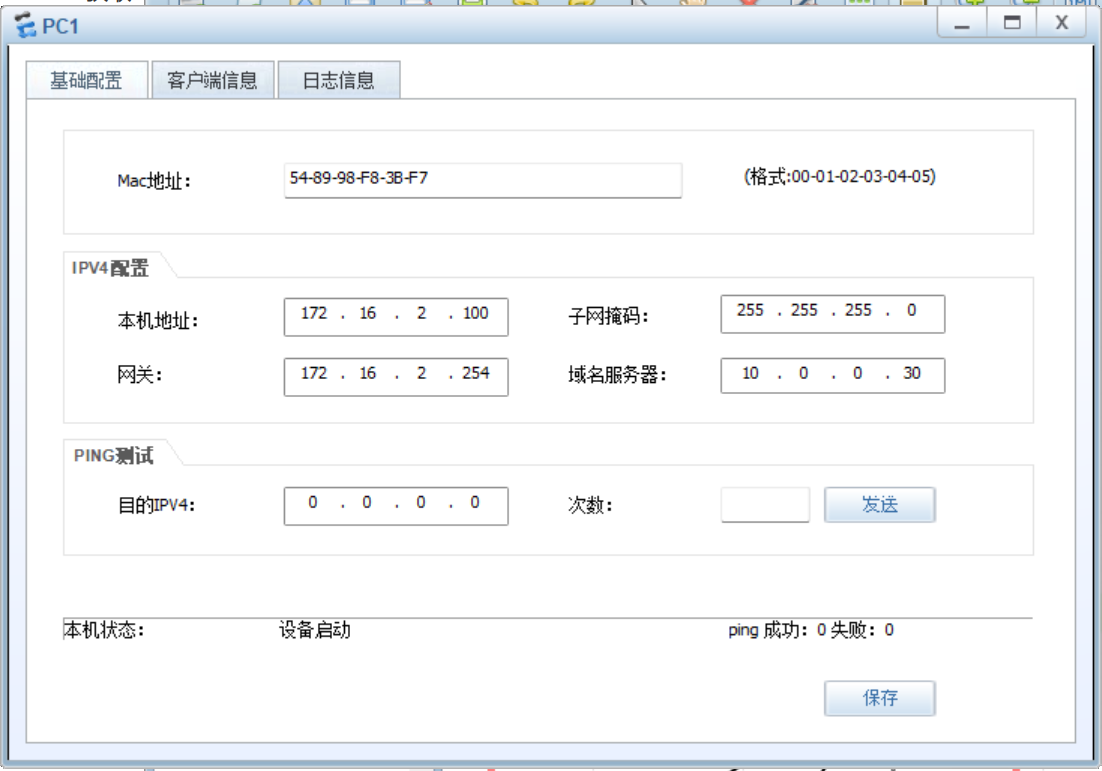Click the 子网掩码 field
Screen dimensions: 1102x771
click(832, 313)
